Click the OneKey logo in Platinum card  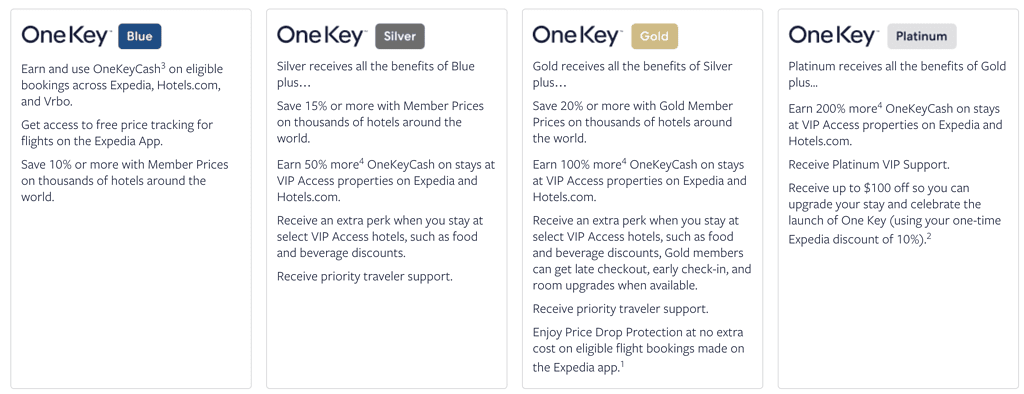(835, 37)
